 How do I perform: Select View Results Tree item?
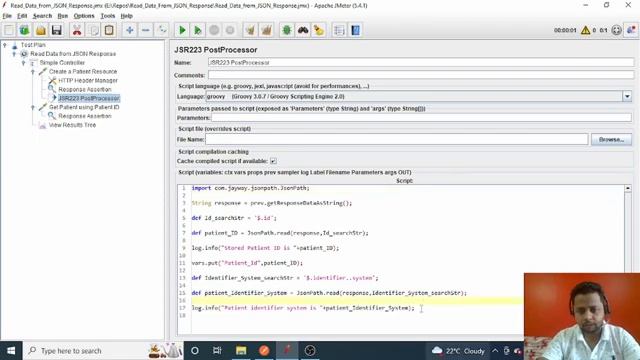click(72, 125)
